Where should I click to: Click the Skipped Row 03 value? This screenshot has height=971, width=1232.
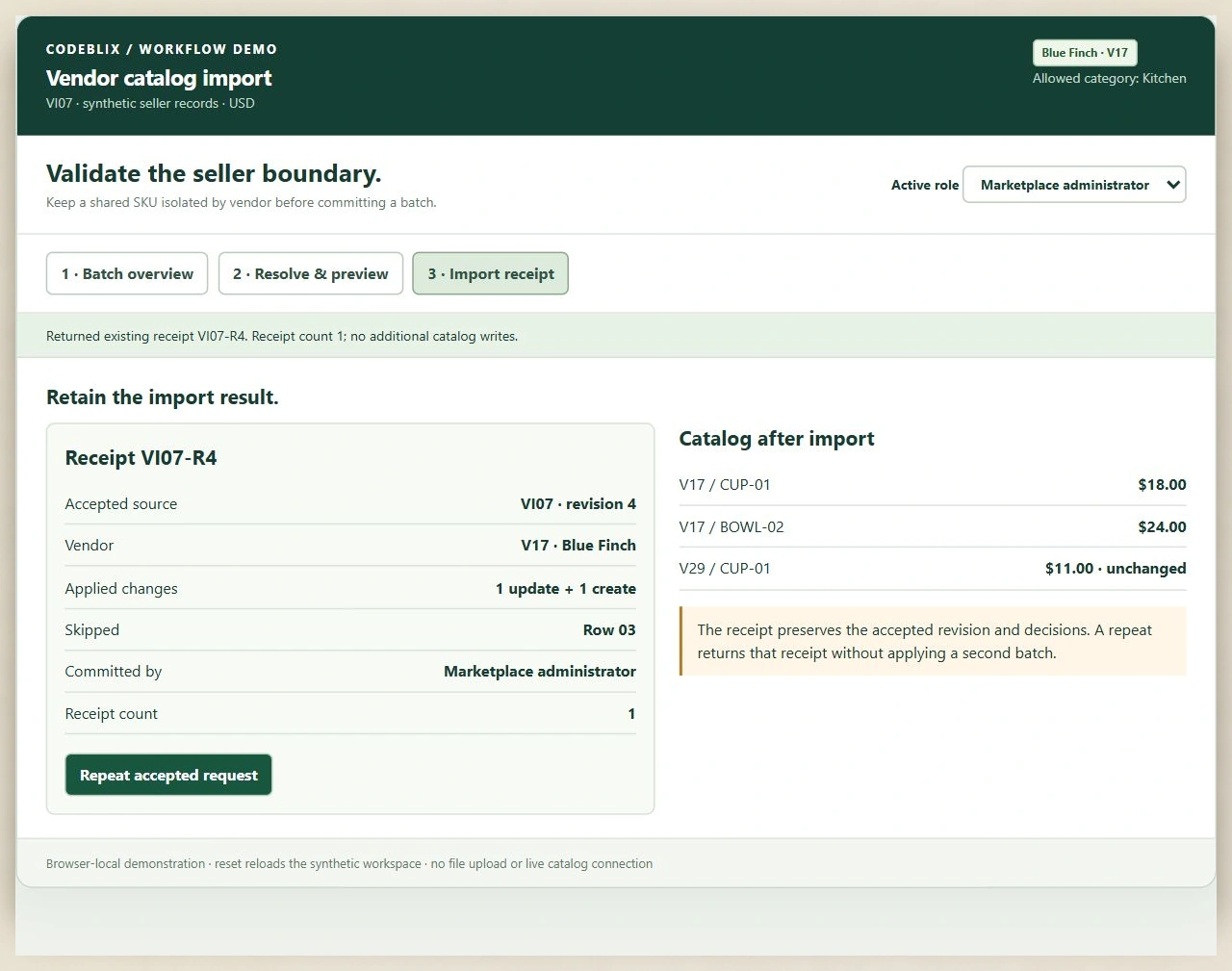(609, 630)
